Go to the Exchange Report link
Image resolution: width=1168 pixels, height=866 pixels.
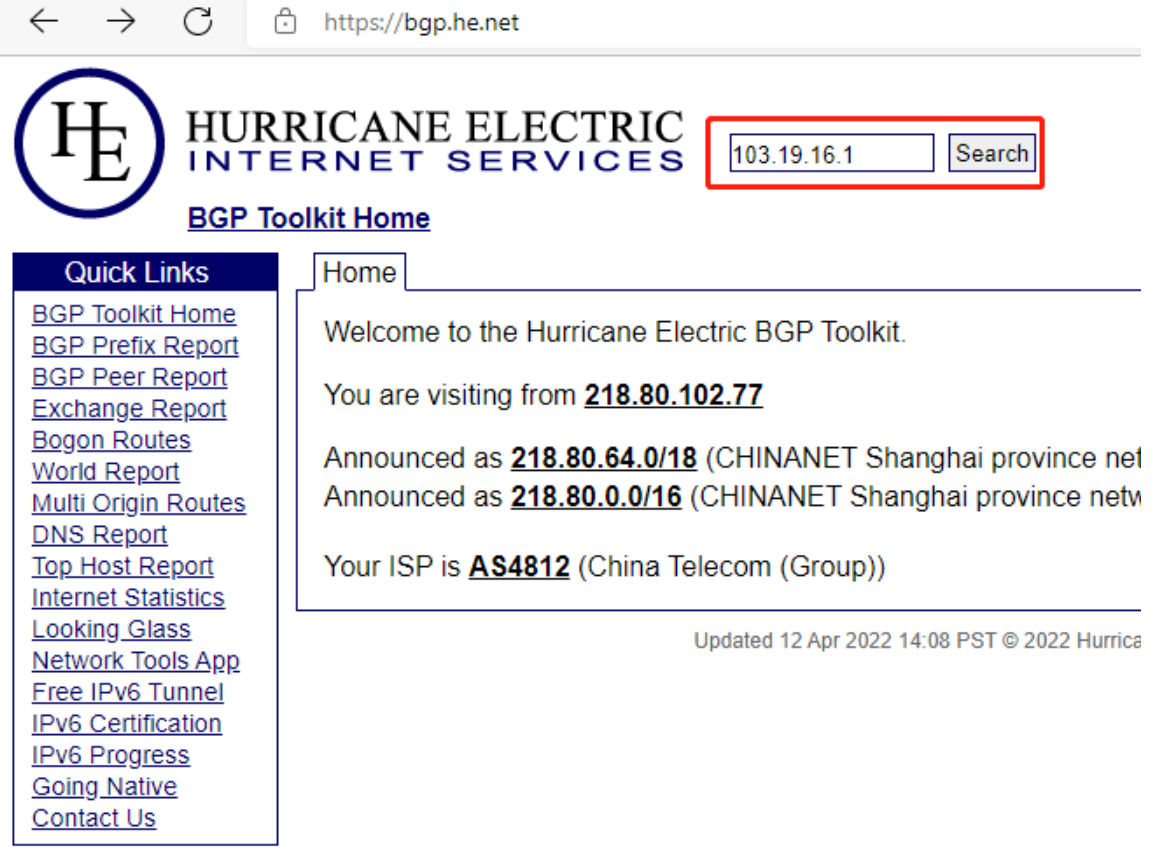tap(129, 409)
